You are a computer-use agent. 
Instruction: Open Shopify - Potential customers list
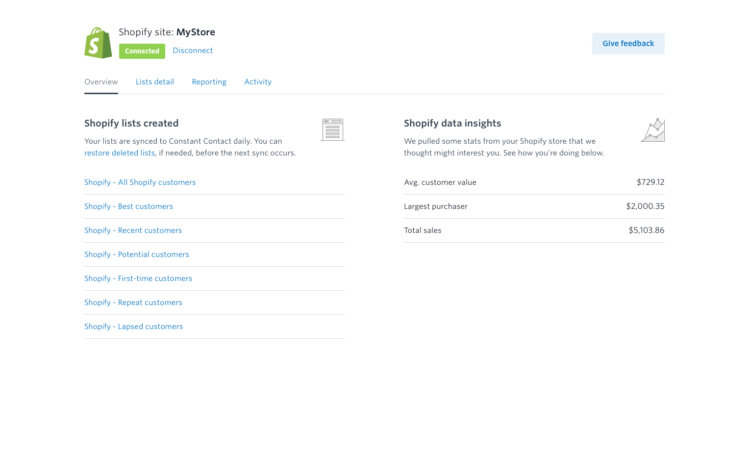(137, 254)
